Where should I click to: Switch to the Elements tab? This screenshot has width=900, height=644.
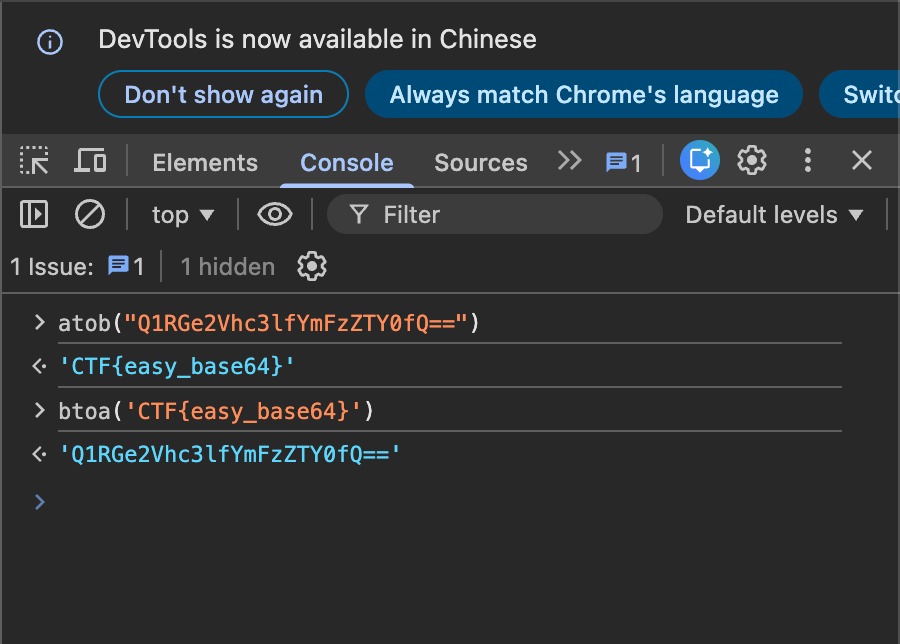(205, 162)
